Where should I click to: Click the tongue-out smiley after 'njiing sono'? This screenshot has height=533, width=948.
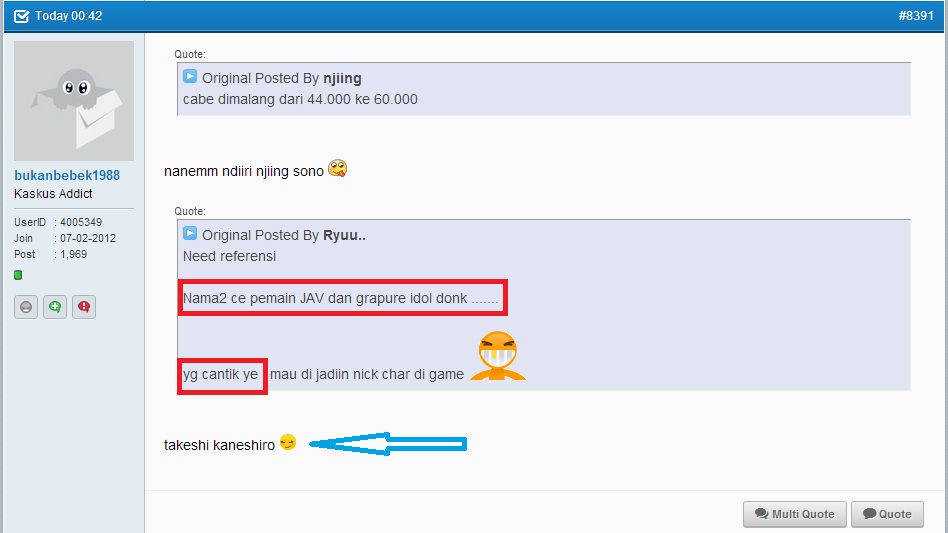coord(338,170)
